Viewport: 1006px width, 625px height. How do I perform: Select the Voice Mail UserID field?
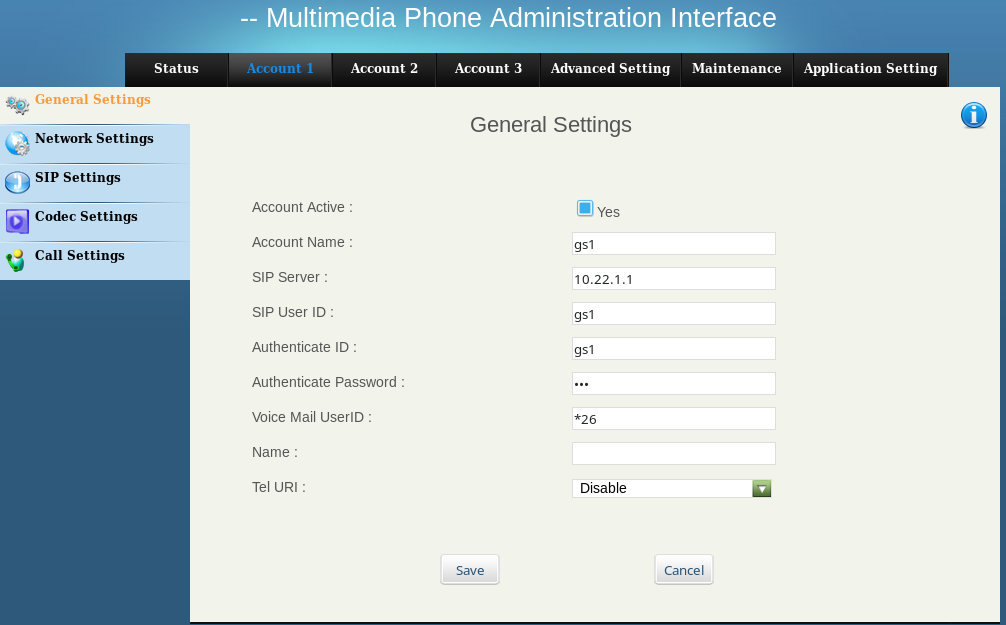click(673, 419)
